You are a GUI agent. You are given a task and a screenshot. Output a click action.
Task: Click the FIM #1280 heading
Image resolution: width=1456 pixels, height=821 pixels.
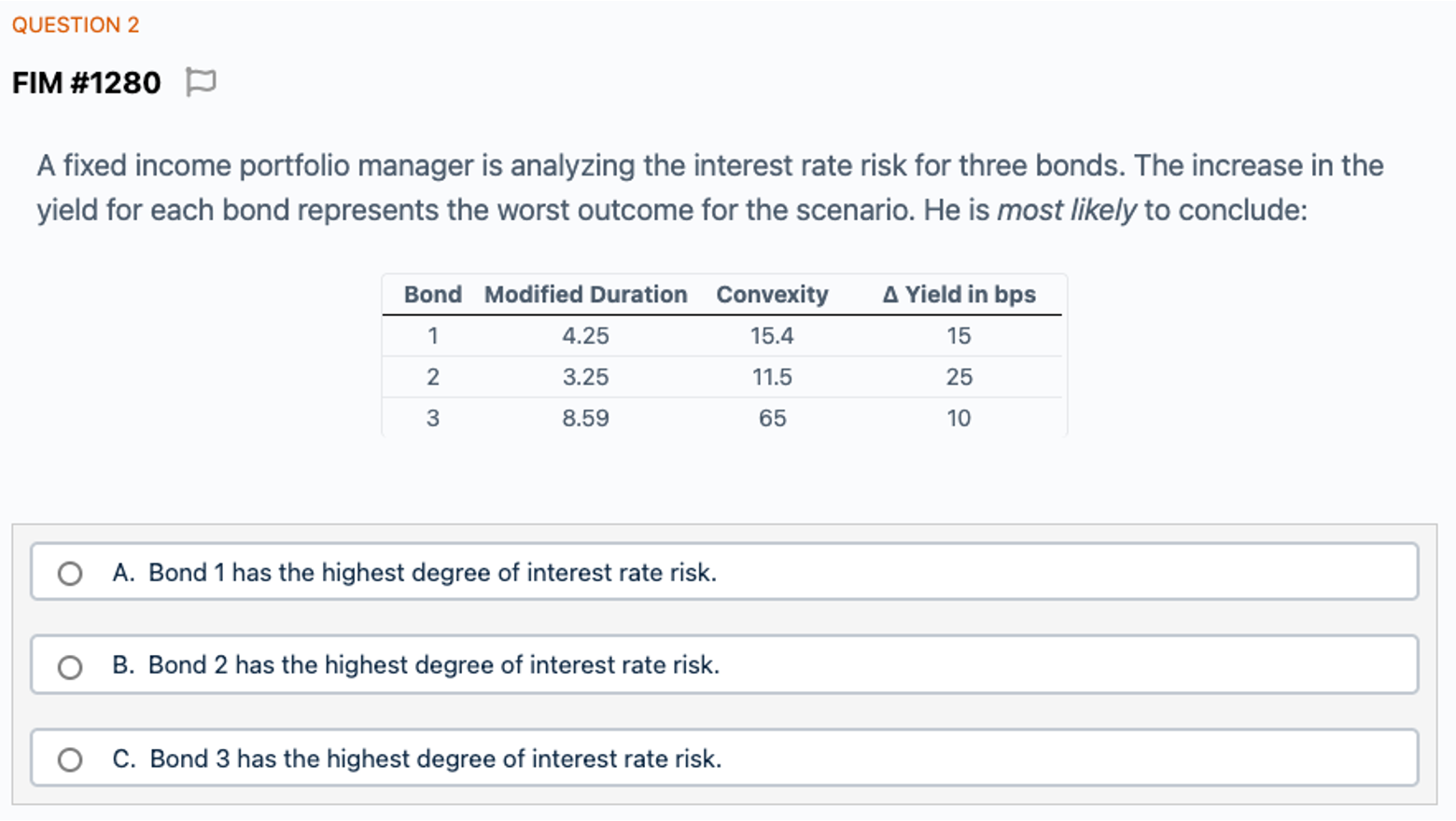87,83
